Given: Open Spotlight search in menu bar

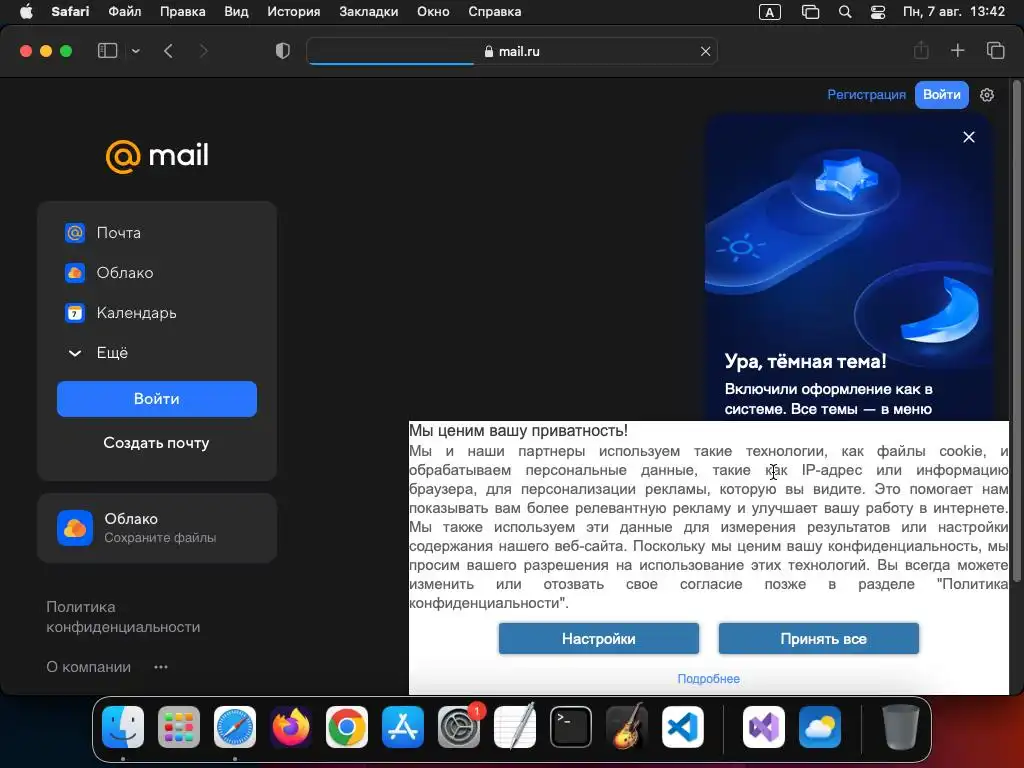Looking at the screenshot, I should 844,12.
